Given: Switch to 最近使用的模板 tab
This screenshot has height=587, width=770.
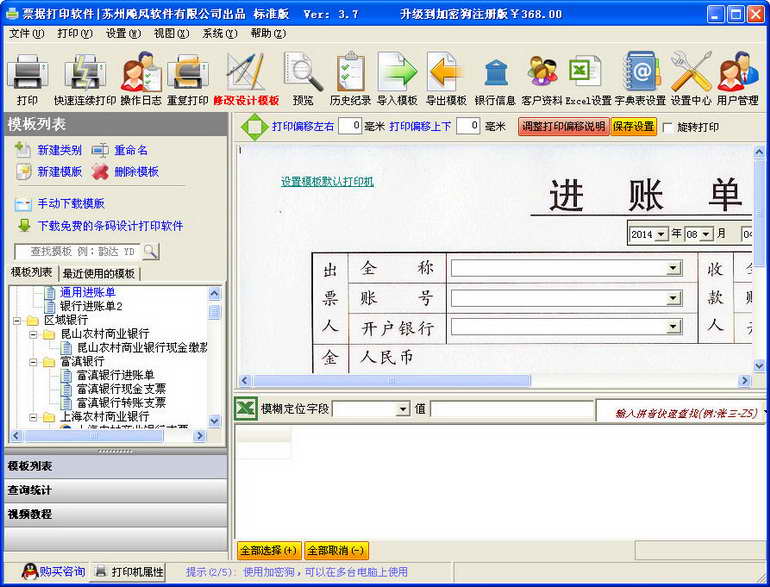Looking at the screenshot, I should 99,274.
